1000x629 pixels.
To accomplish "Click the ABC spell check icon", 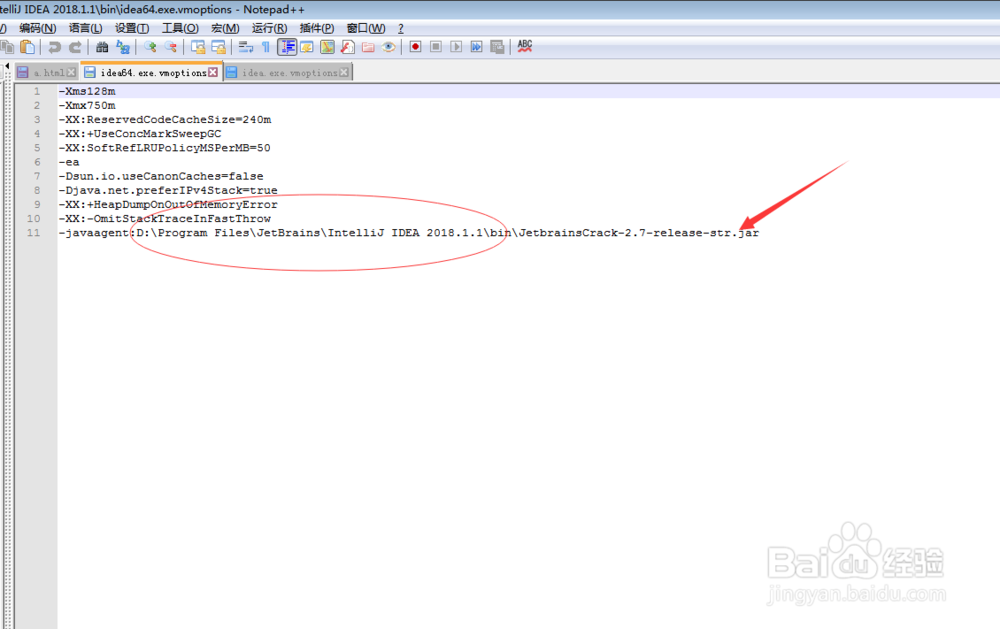I will [x=525, y=47].
